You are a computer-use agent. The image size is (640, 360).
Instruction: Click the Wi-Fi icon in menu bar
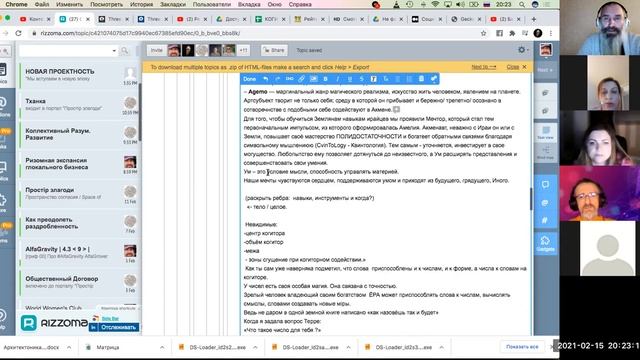(435, 4)
